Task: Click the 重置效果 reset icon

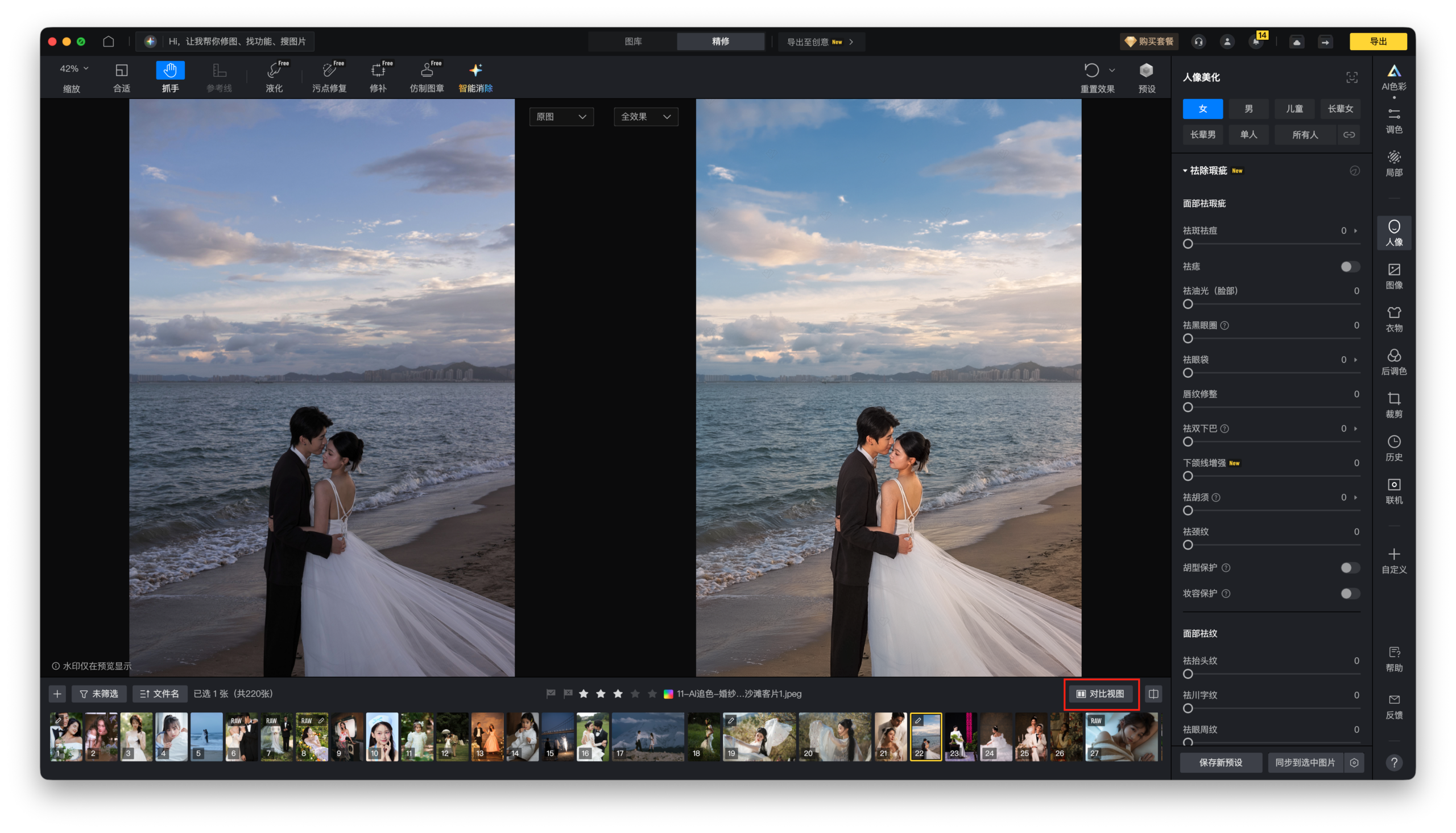Action: [x=1091, y=71]
